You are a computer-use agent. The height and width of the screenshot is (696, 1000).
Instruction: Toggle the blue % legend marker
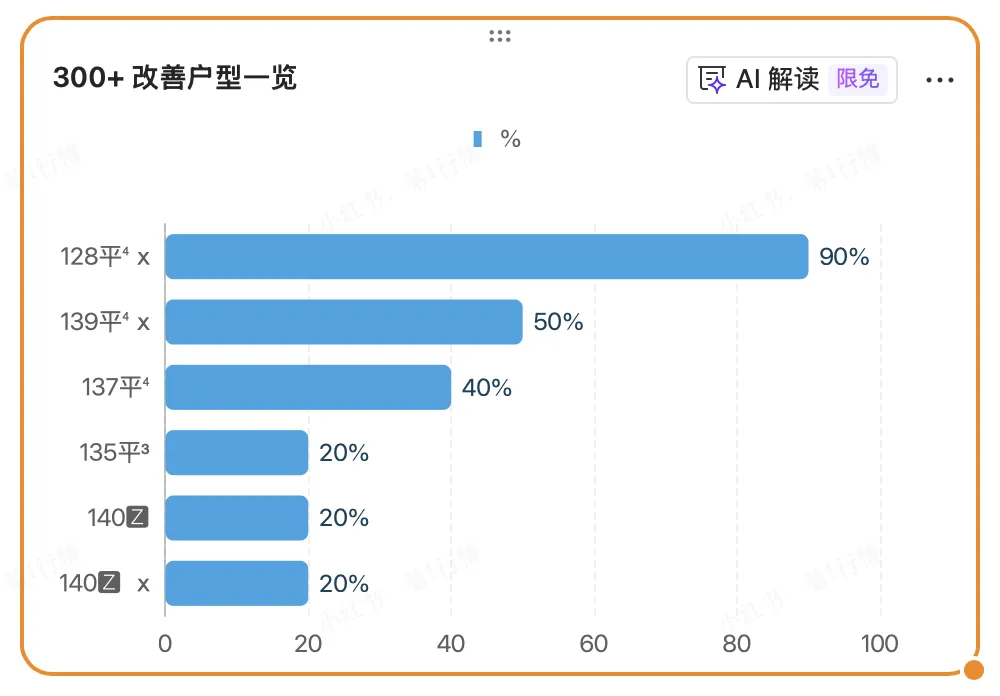pos(478,138)
